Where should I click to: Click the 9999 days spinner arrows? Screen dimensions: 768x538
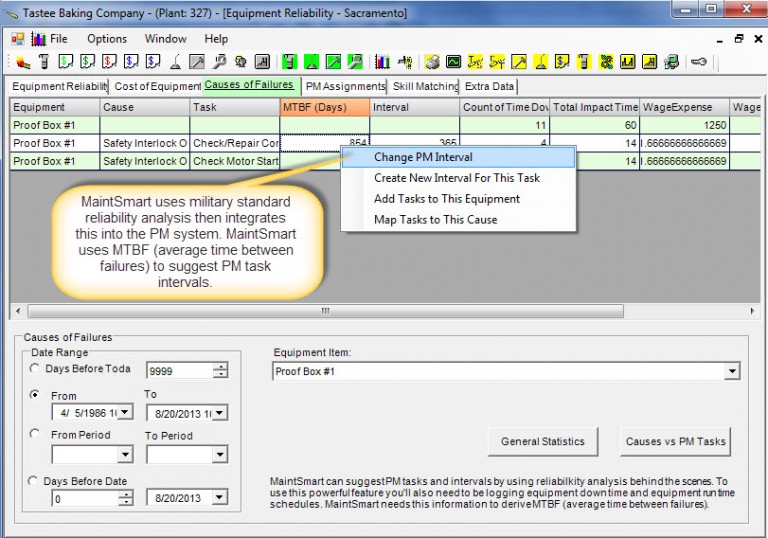(220, 370)
